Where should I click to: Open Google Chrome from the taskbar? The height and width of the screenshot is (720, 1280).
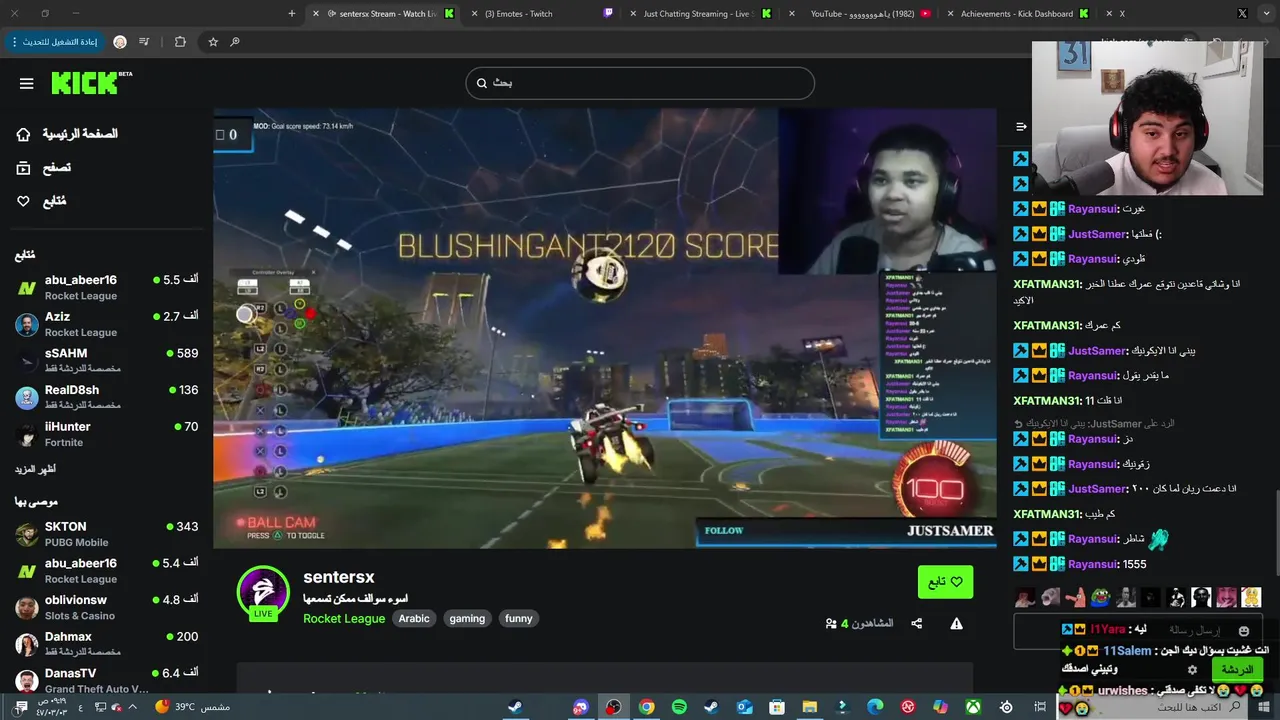point(647,707)
